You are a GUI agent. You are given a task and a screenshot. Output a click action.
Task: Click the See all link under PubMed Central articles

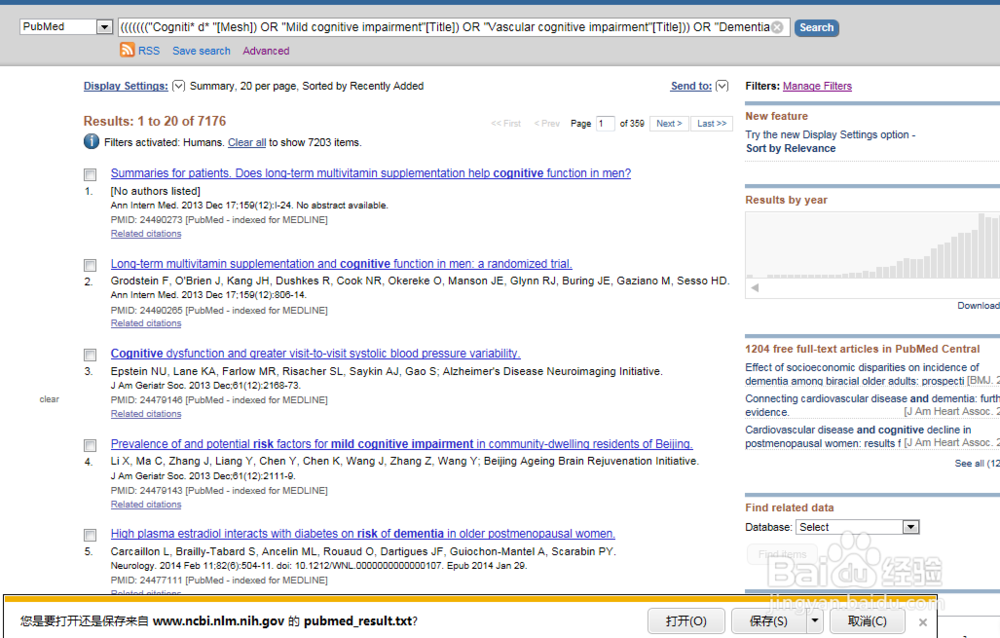[976, 463]
